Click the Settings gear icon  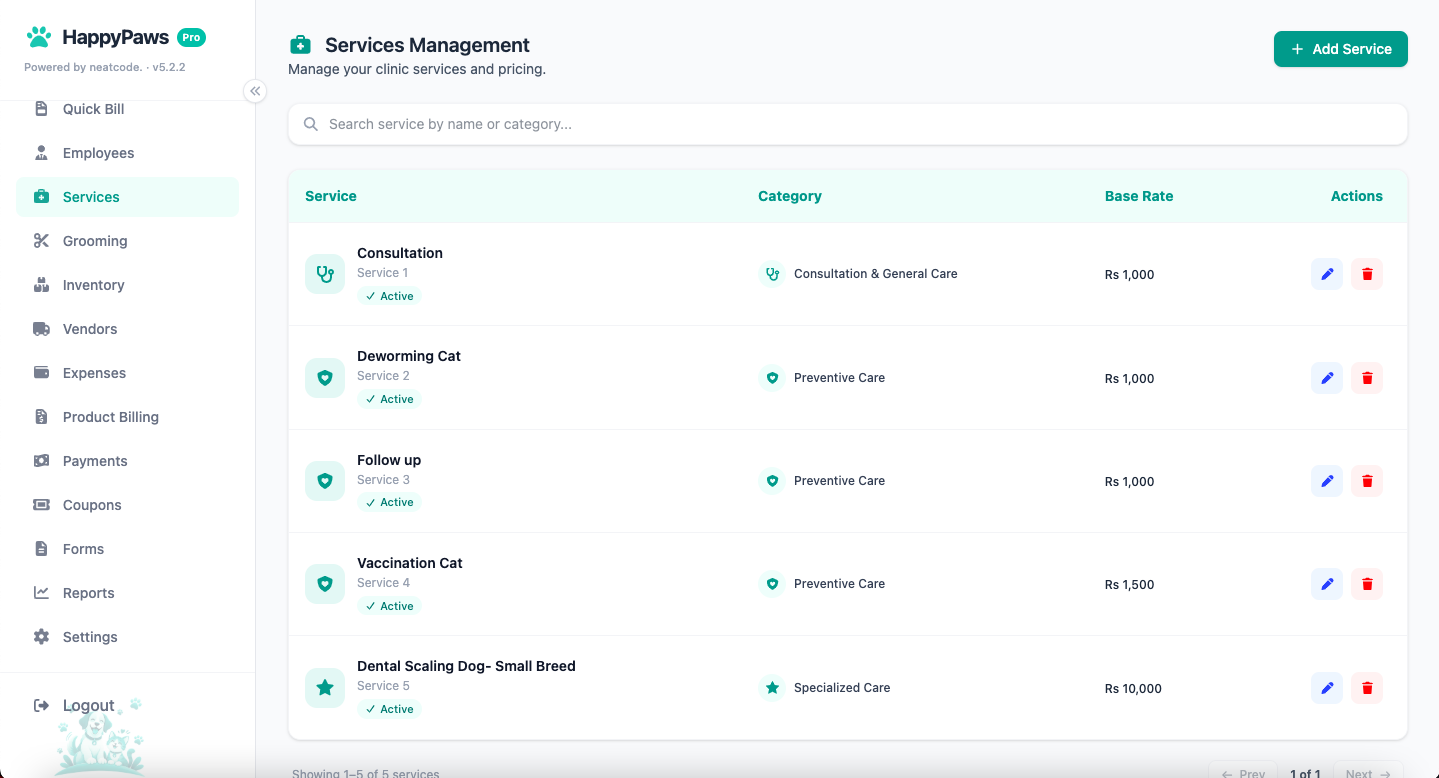(x=41, y=636)
